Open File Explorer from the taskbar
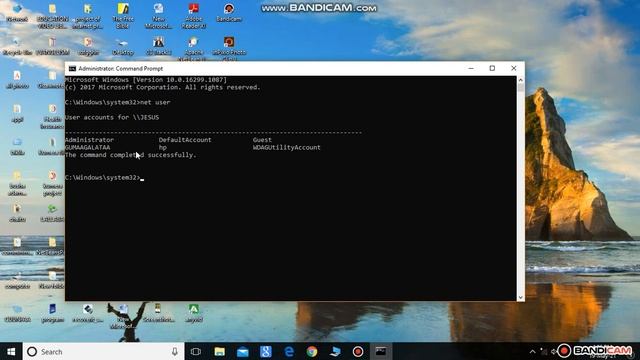Viewport: 640px width, 360px height. (x=220, y=351)
